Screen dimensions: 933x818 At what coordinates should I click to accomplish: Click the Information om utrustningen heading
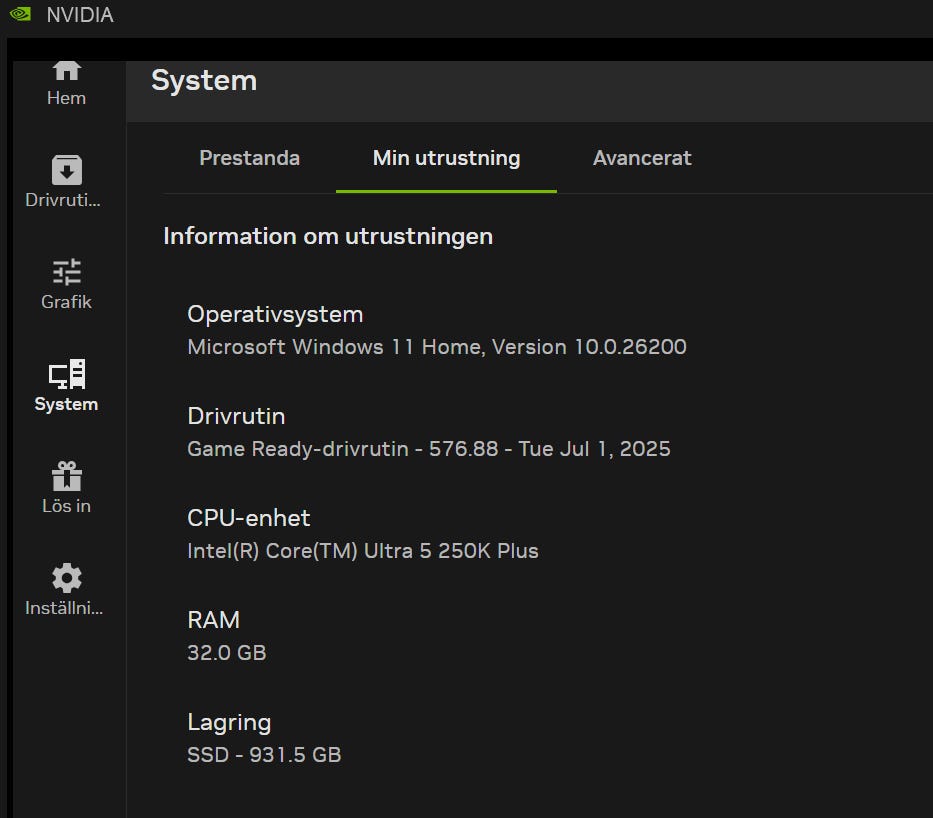pyautogui.click(x=328, y=236)
